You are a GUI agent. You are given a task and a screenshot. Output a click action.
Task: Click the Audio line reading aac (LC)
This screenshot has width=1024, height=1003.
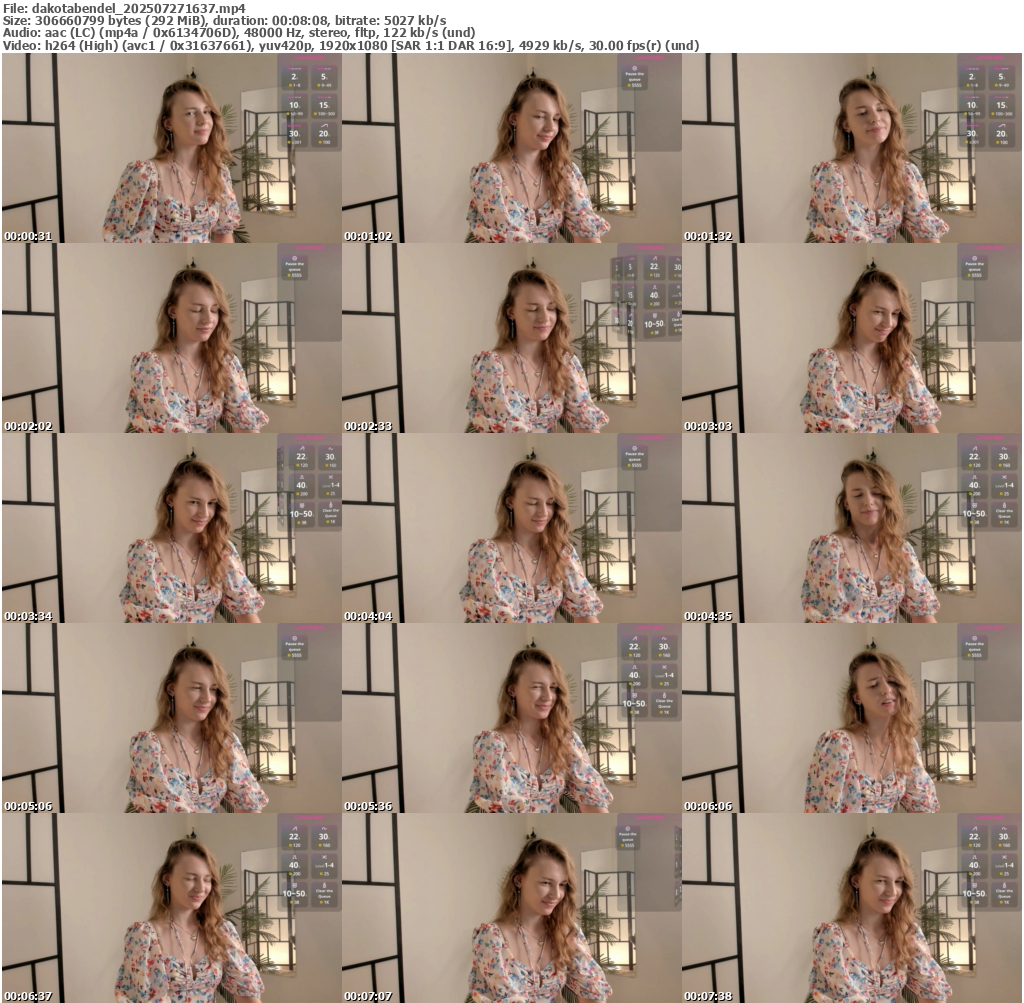click(239, 33)
